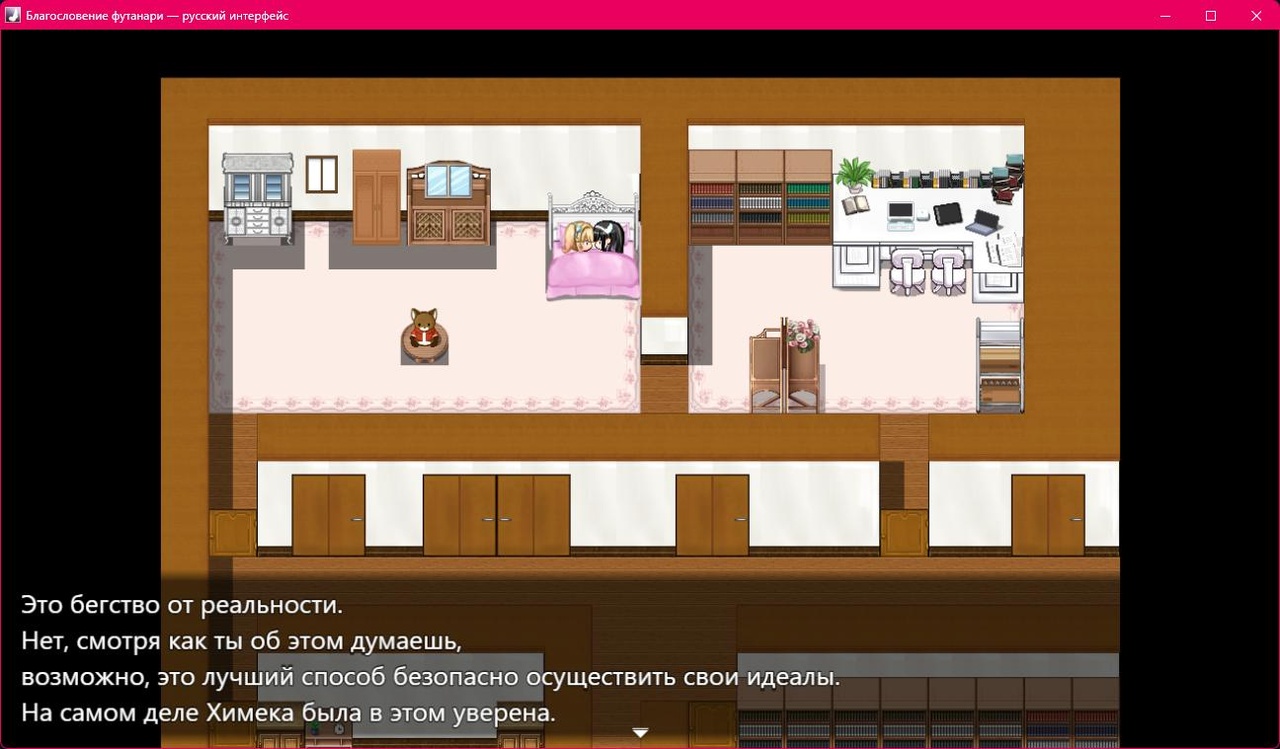Click the white laptop on the desk

tap(900, 215)
